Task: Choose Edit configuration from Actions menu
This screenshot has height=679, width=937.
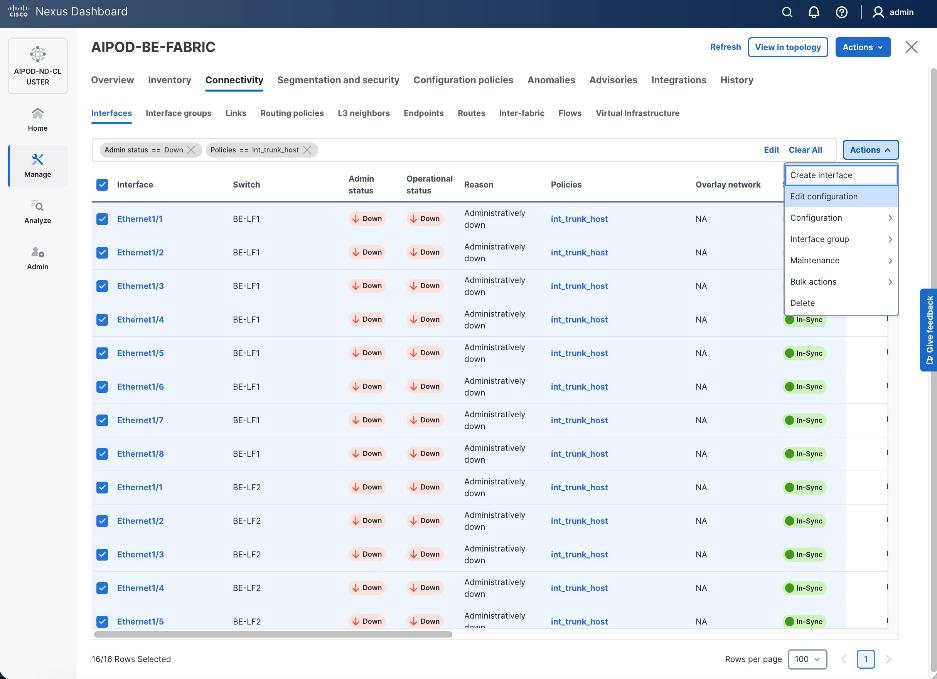Action: (x=824, y=196)
